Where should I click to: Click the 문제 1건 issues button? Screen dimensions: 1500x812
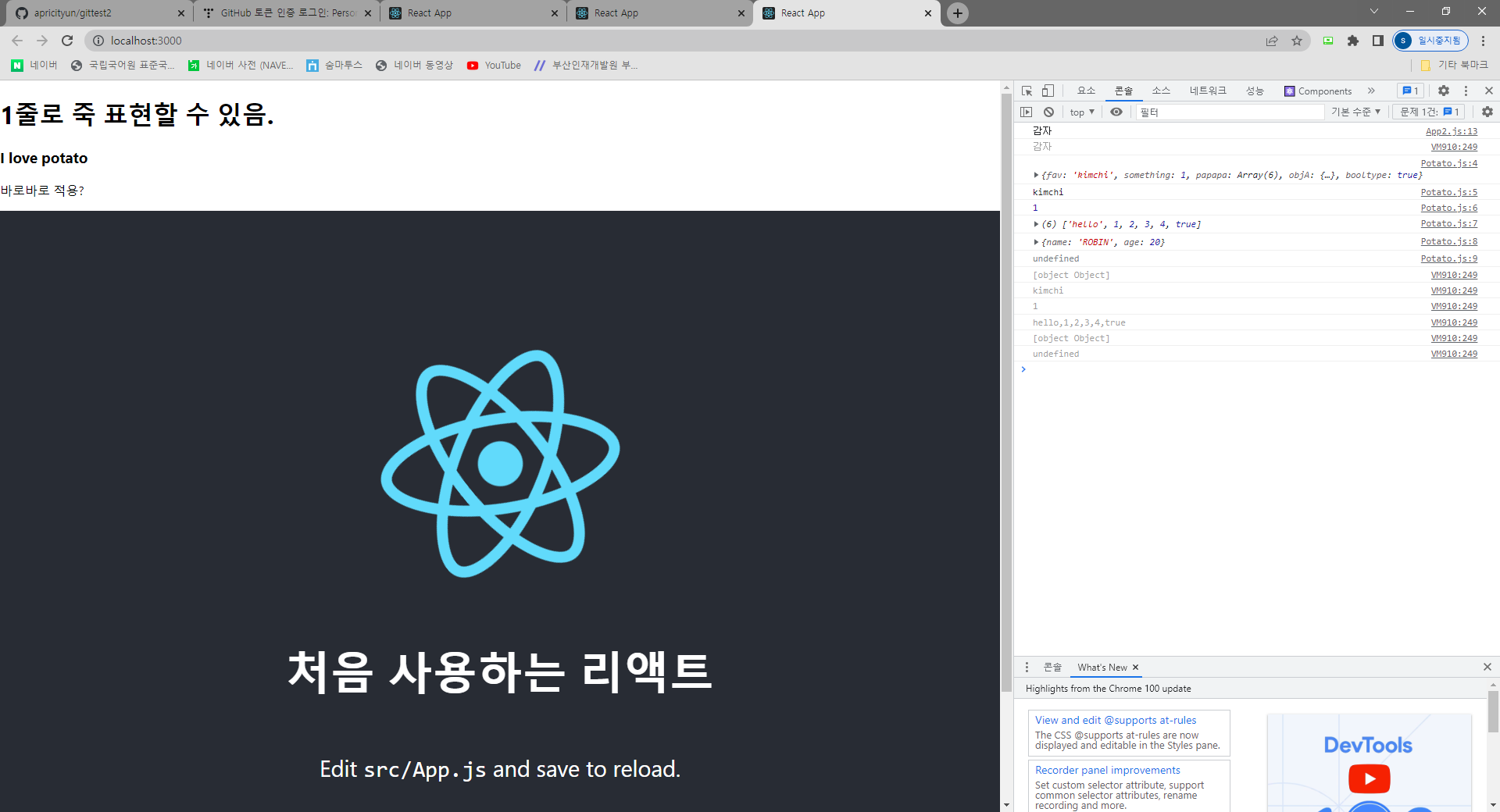(x=1430, y=112)
